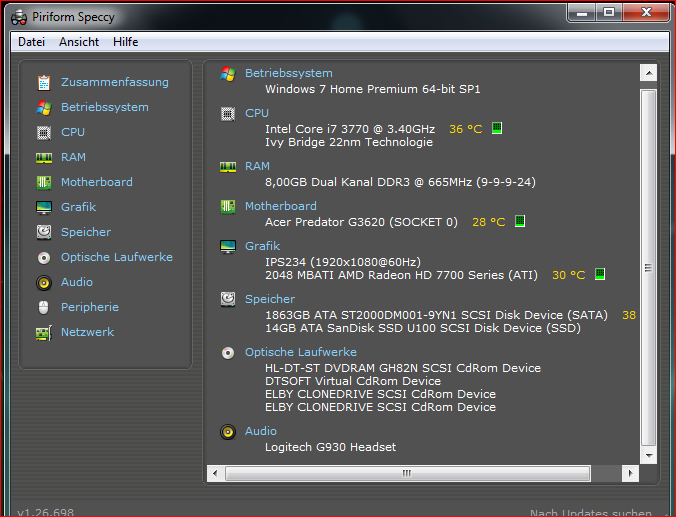The width and height of the screenshot is (676, 517).
Task: Click the Piriform Speccy title bar icon
Action: coord(19,17)
